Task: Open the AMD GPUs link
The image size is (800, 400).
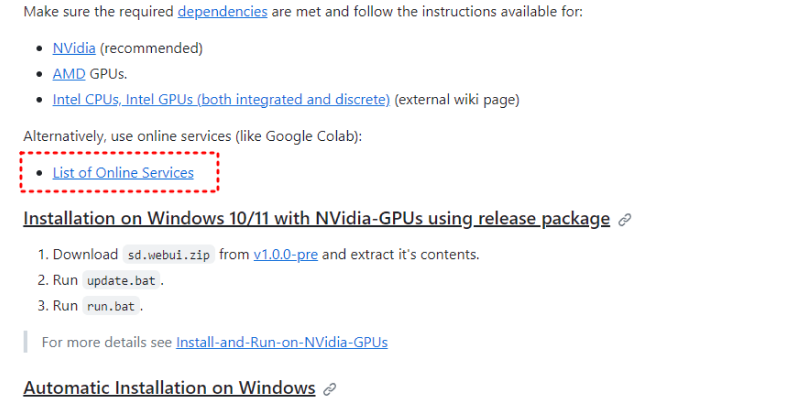Action: 69,74
